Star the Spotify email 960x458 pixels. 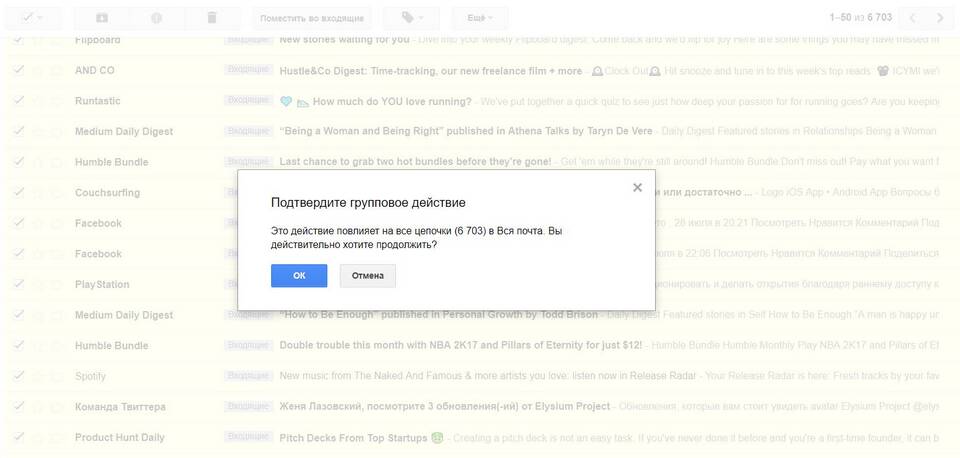38,377
